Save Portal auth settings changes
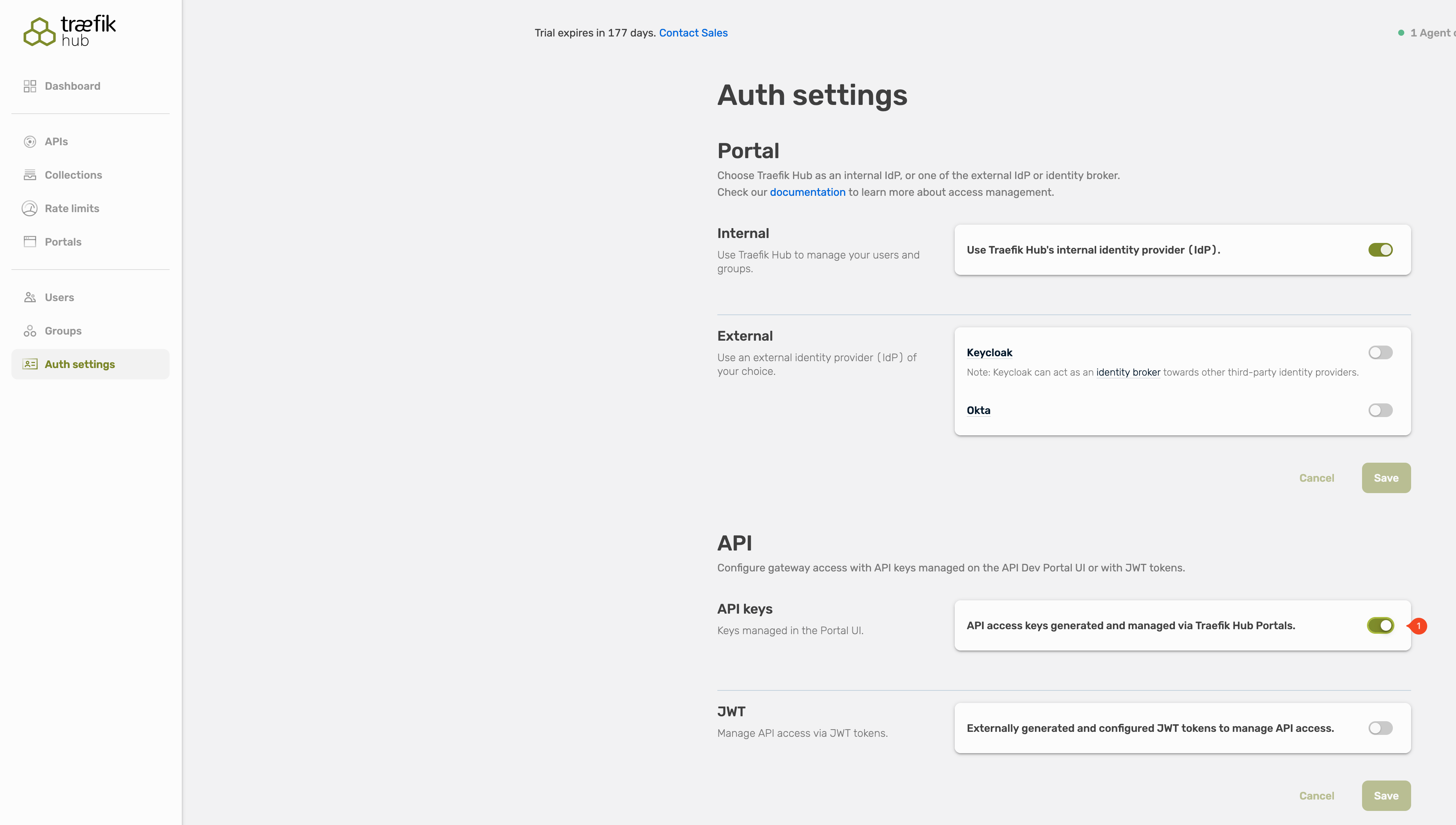Viewport: 1456px width, 825px height. (1386, 478)
